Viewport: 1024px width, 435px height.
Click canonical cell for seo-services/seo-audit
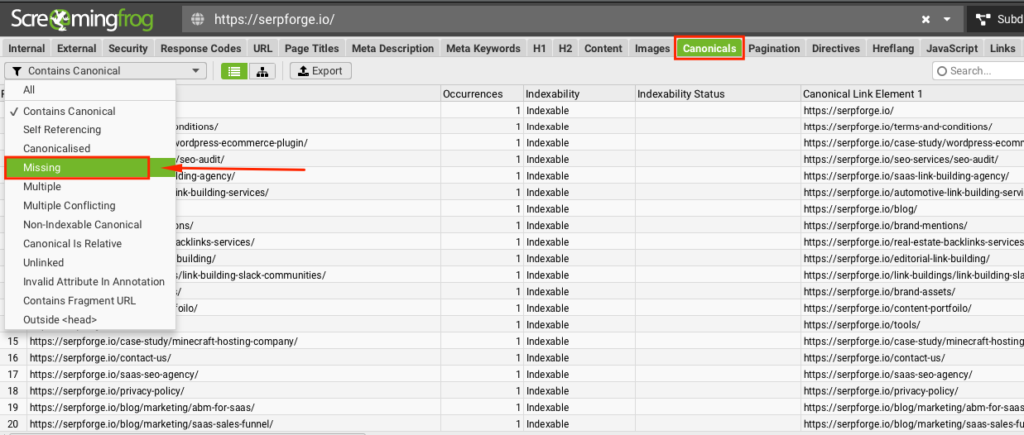(912, 159)
